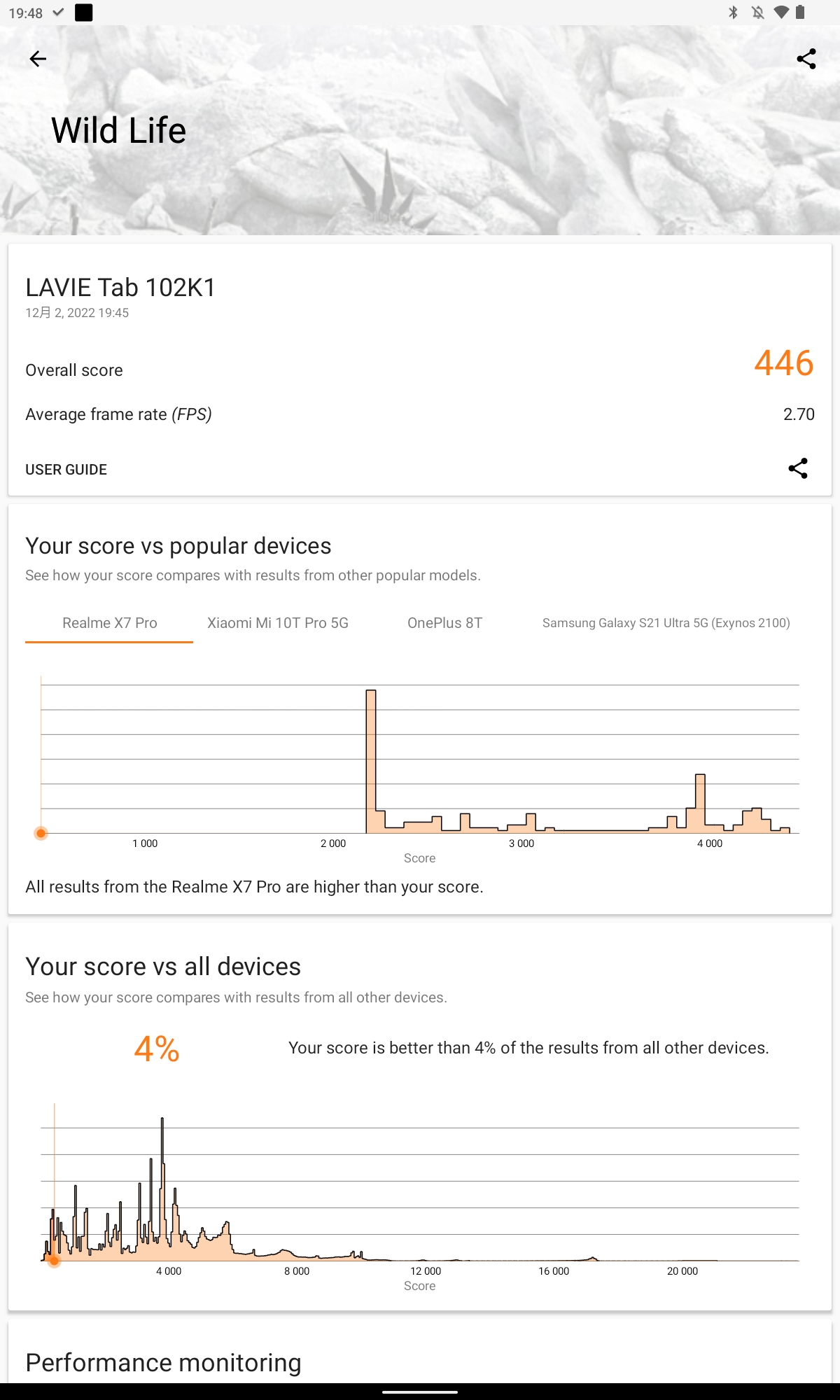Select the Realme X7 Pro tab
Screen dimensions: 840x1400
coord(109,623)
